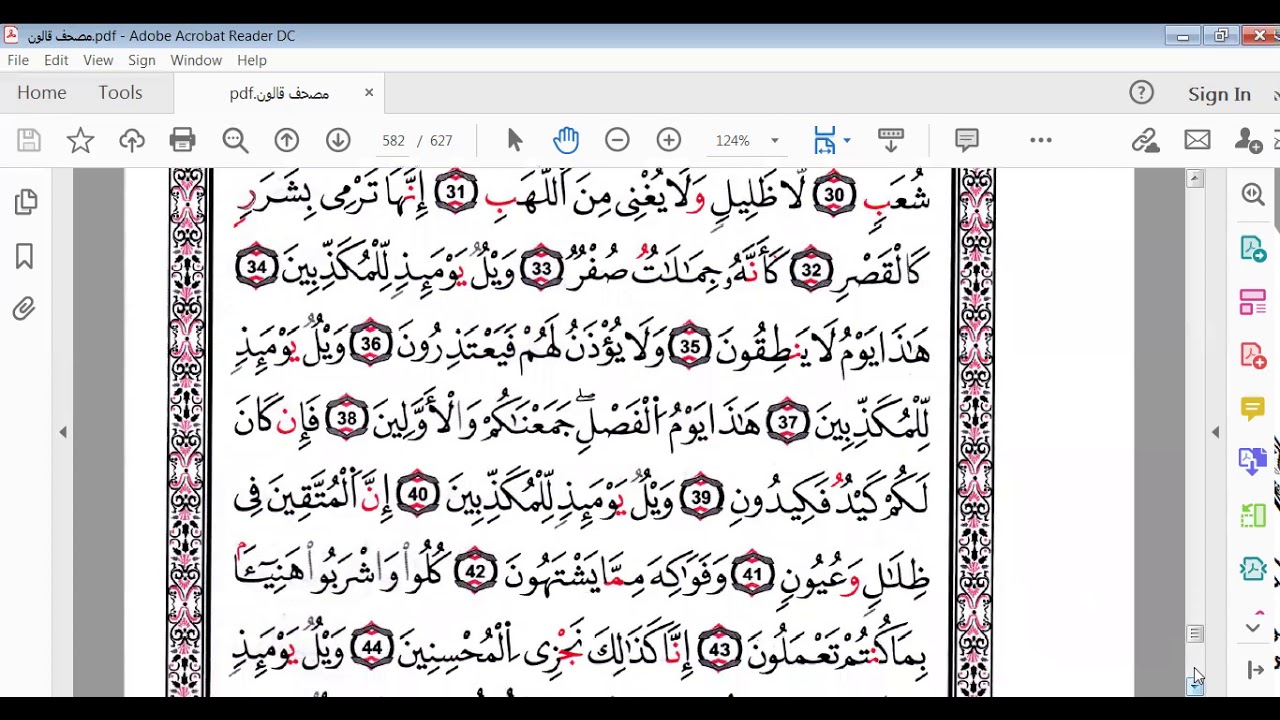This screenshot has width=1280, height=720.
Task: Click the Sign In link
Action: 1219,94
